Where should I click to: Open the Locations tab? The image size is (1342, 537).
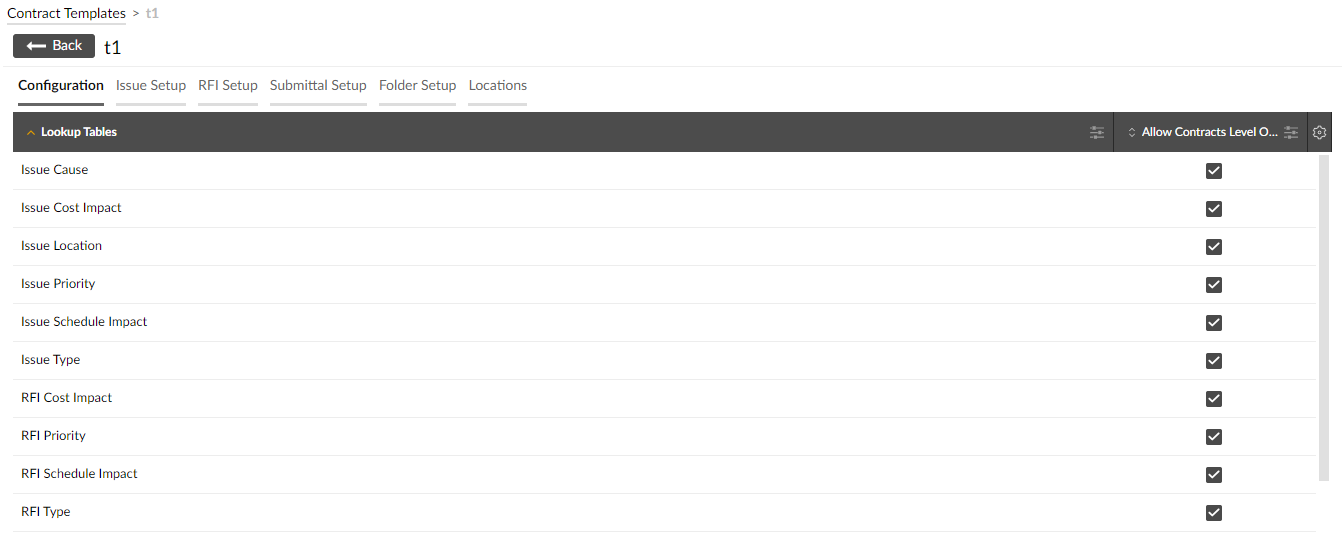498,86
